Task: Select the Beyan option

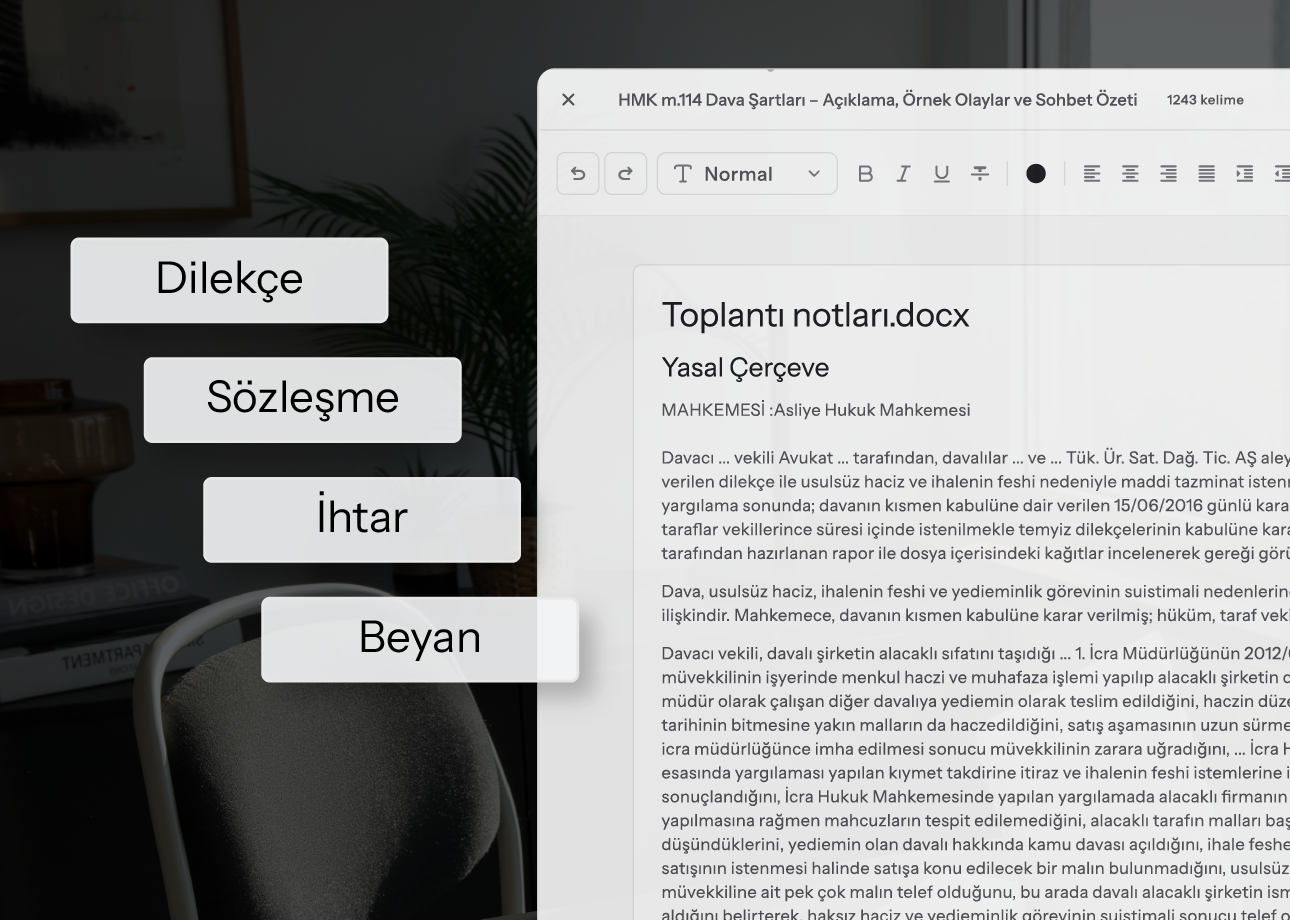Action: 419,639
